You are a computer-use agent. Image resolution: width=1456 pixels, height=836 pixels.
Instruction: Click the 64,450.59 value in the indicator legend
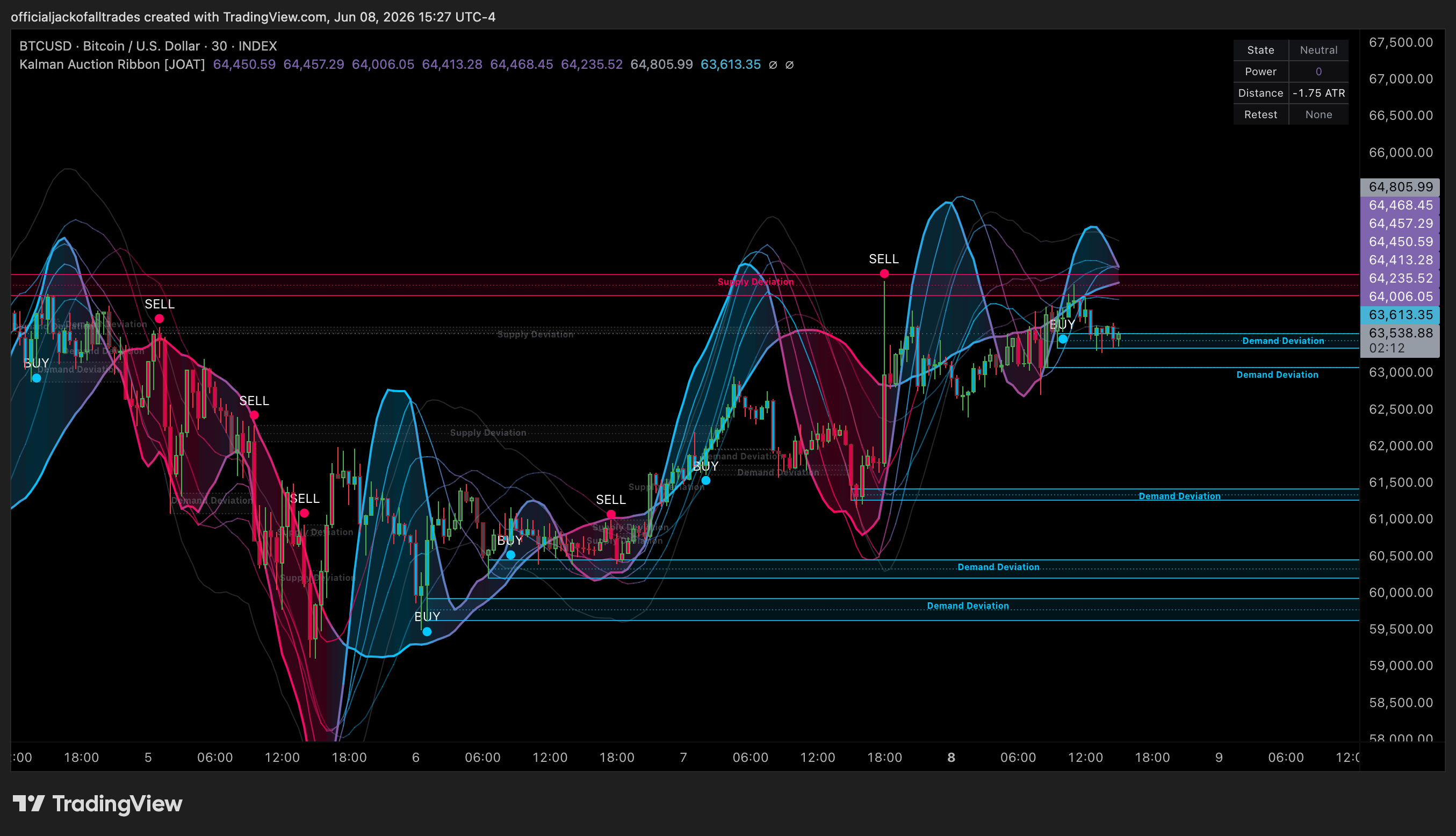[x=244, y=64]
